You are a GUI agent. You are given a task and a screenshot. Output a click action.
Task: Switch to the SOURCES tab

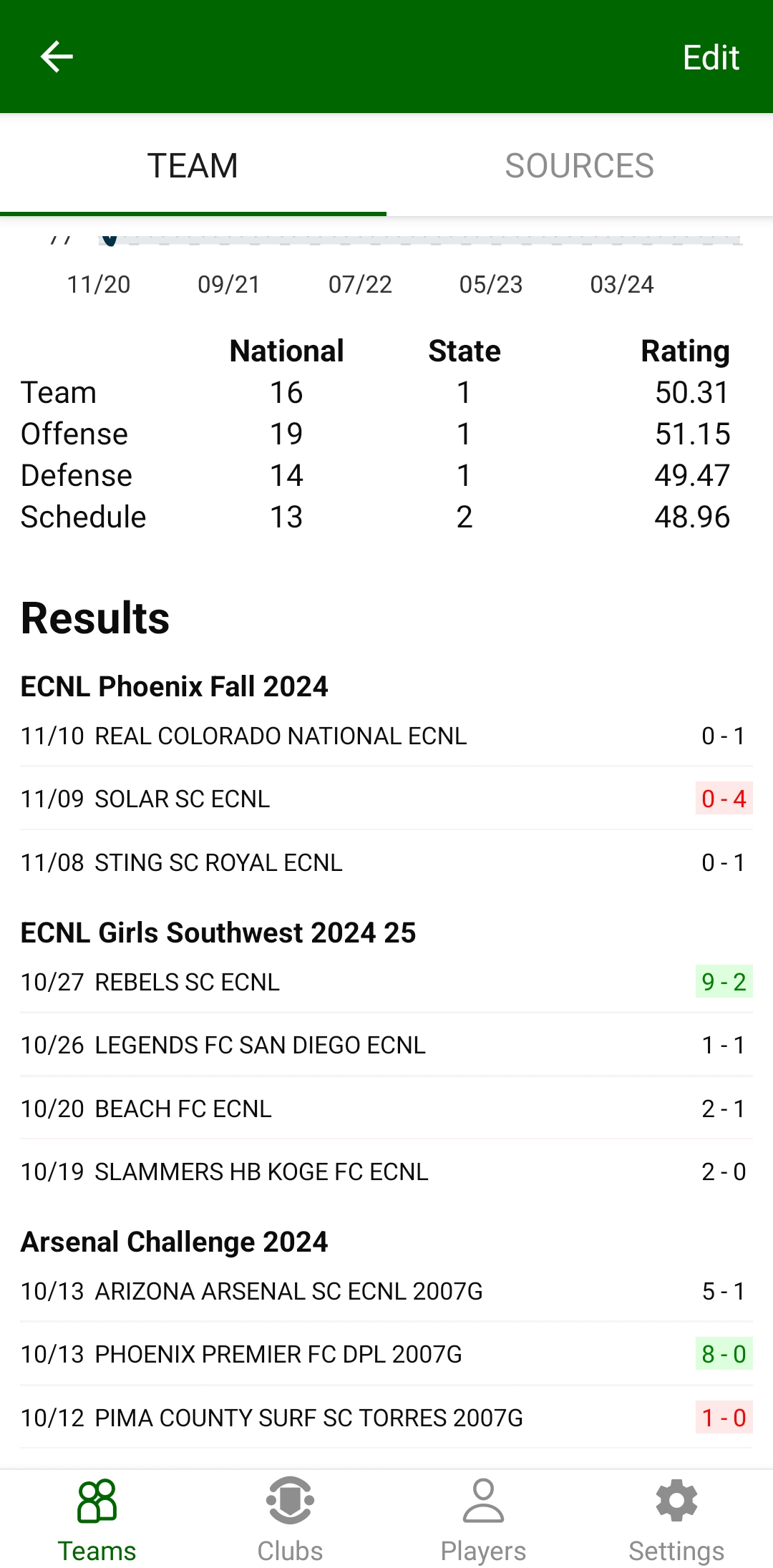click(x=579, y=166)
